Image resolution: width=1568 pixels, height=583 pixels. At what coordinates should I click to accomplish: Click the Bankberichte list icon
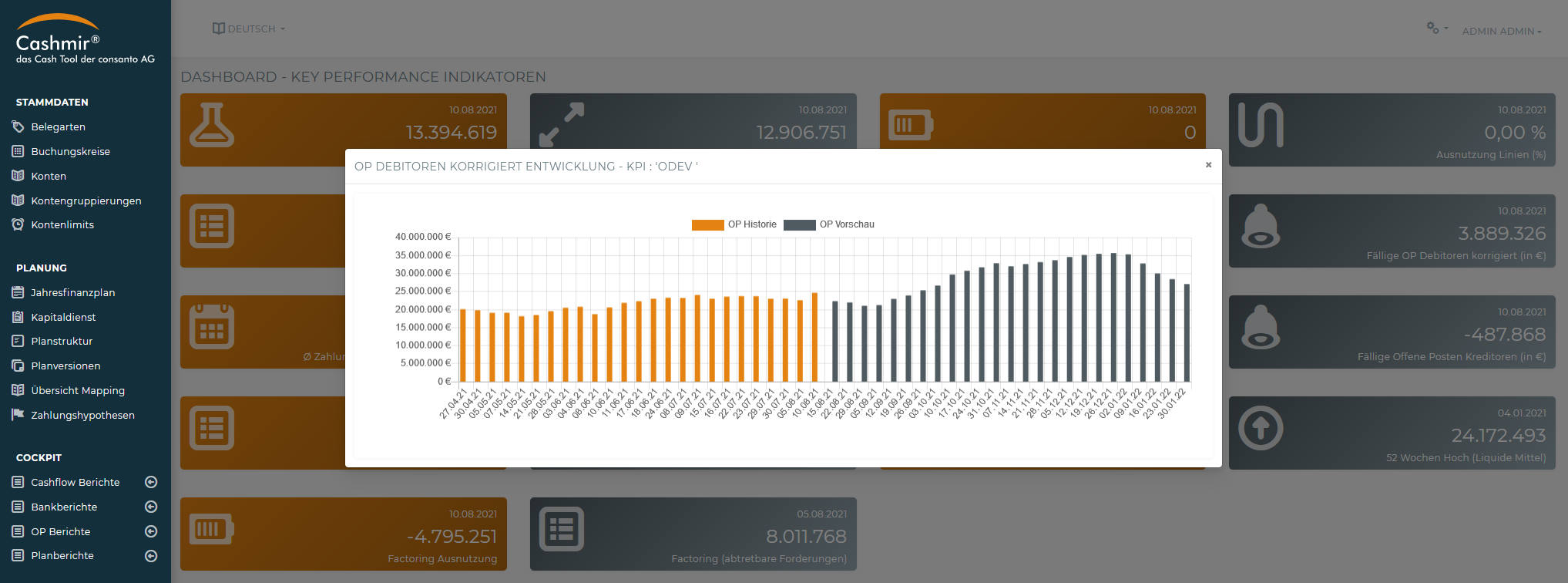(x=18, y=507)
